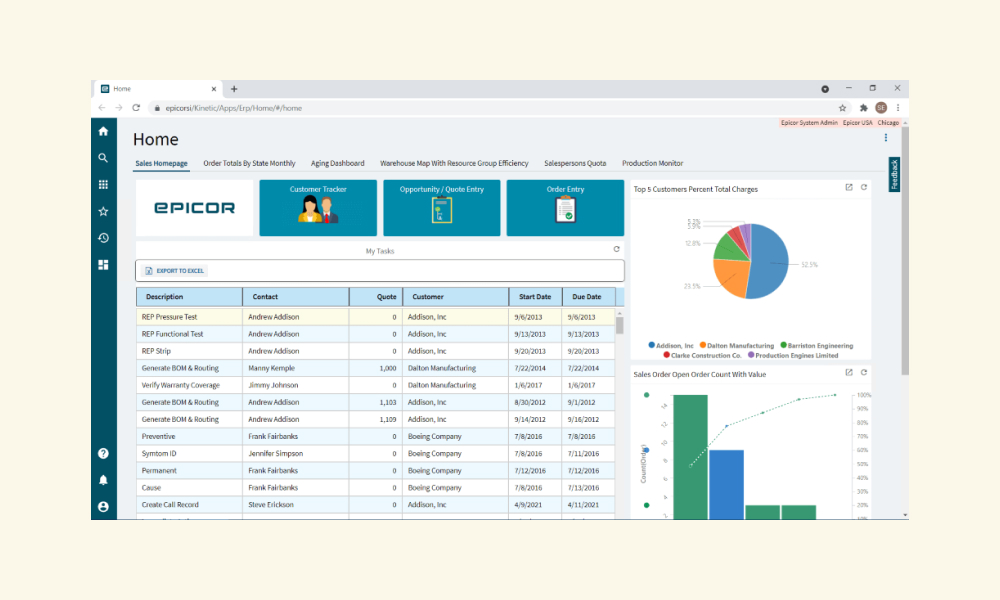Viewport: 1000px width, 600px height.
Task: Switch to the Aging Dashboard tab
Action: point(337,163)
